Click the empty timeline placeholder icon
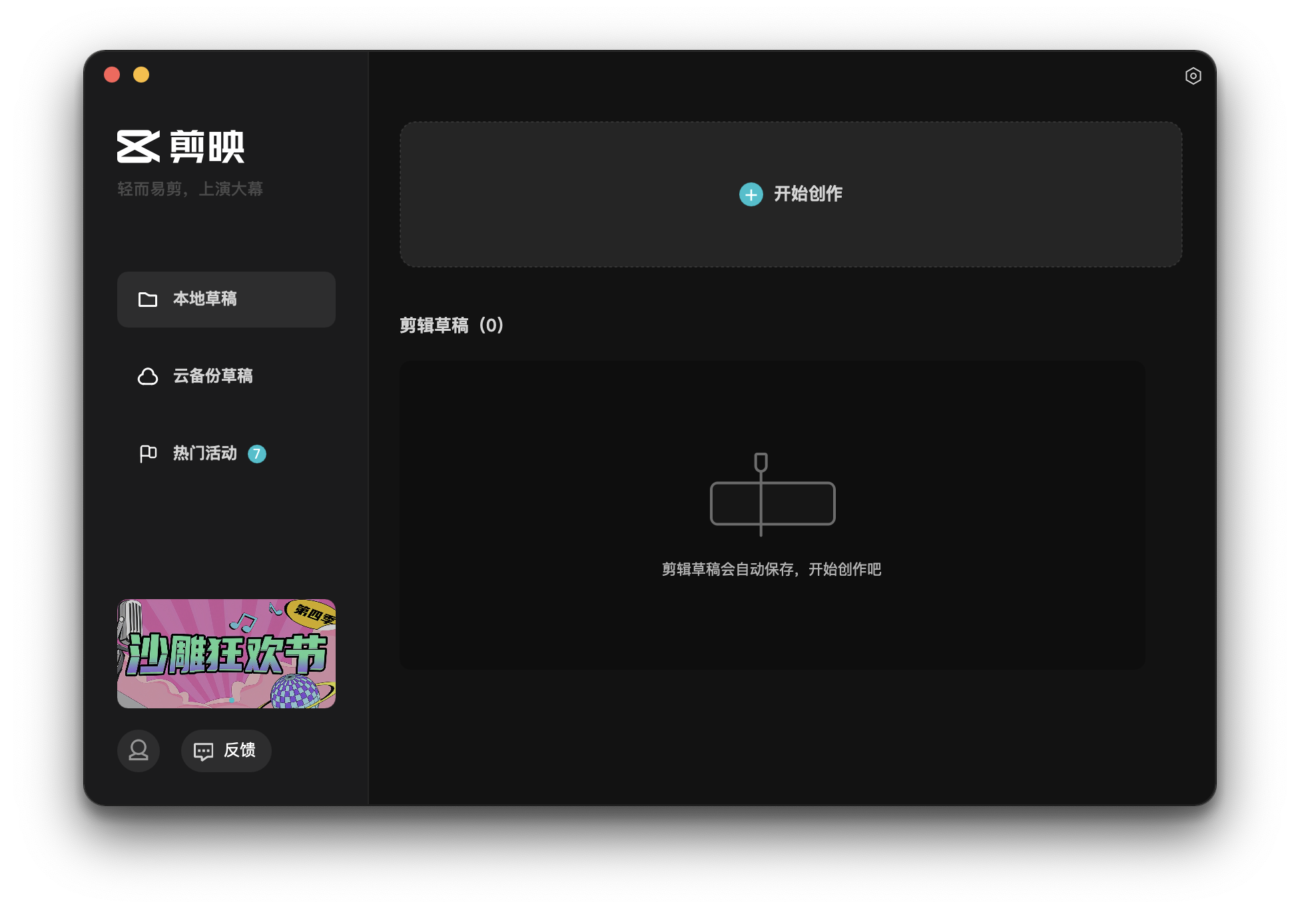Viewport: 1300px width, 924px height. point(773,494)
